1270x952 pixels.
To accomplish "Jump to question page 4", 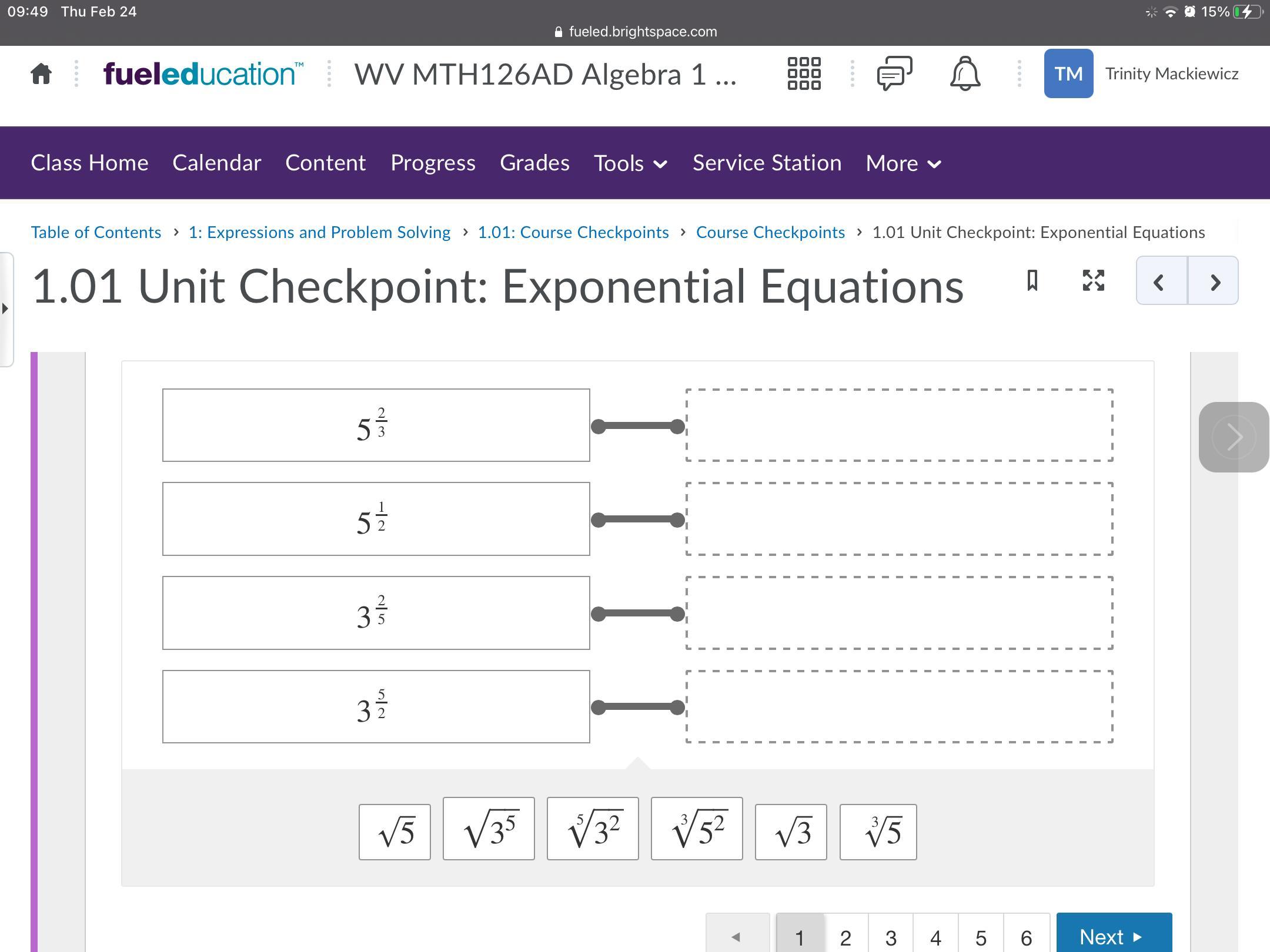I will (x=935, y=937).
